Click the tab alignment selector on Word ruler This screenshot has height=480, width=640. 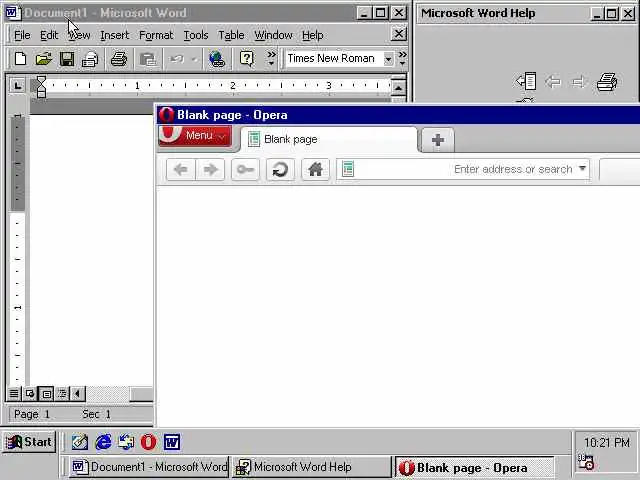click(x=18, y=86)
